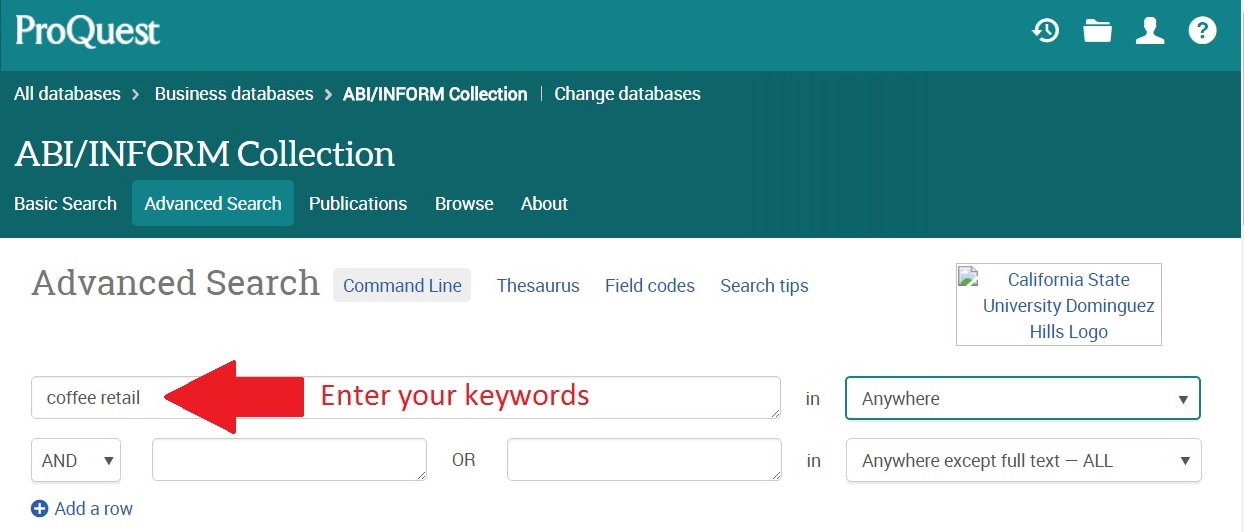
Task: Open the help question mark icon
Action: click(1202, 31)
